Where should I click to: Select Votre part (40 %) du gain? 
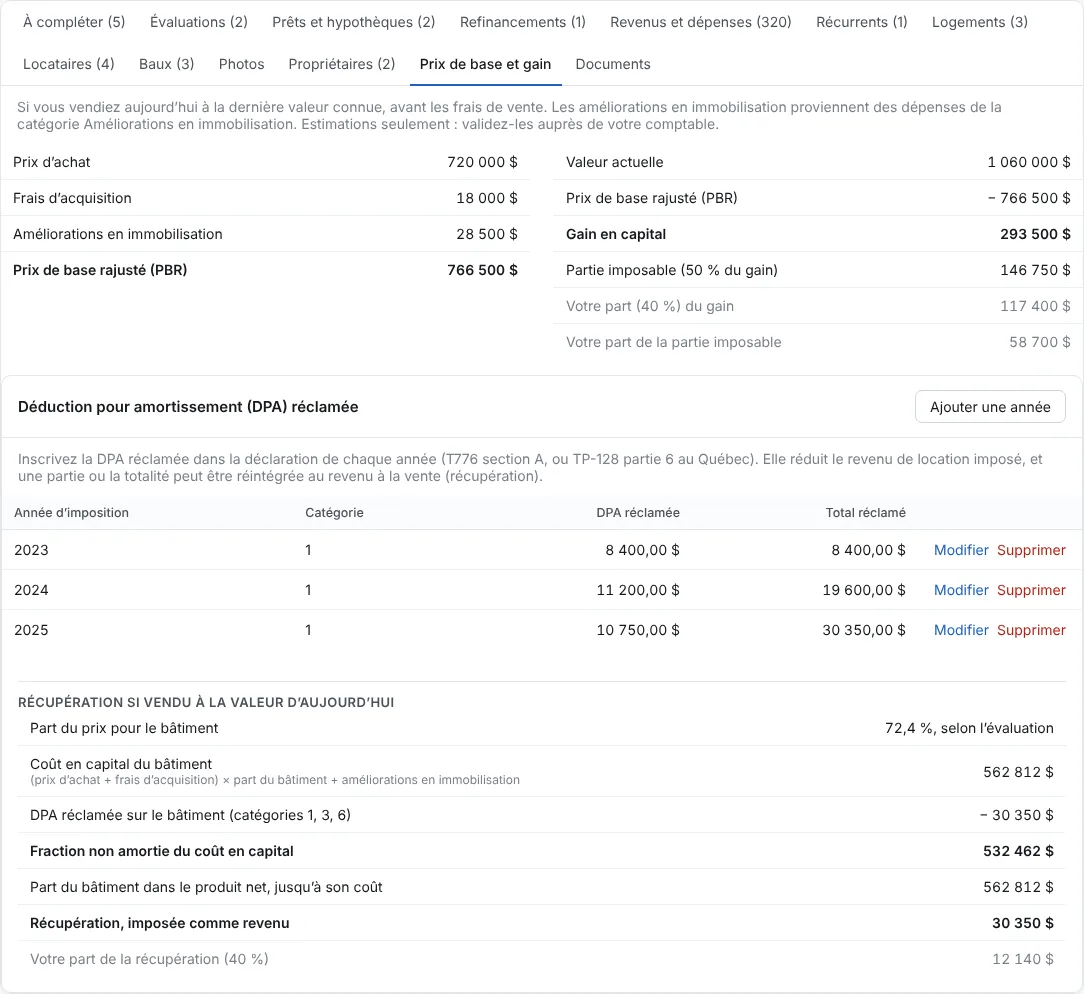coord(650,306)
